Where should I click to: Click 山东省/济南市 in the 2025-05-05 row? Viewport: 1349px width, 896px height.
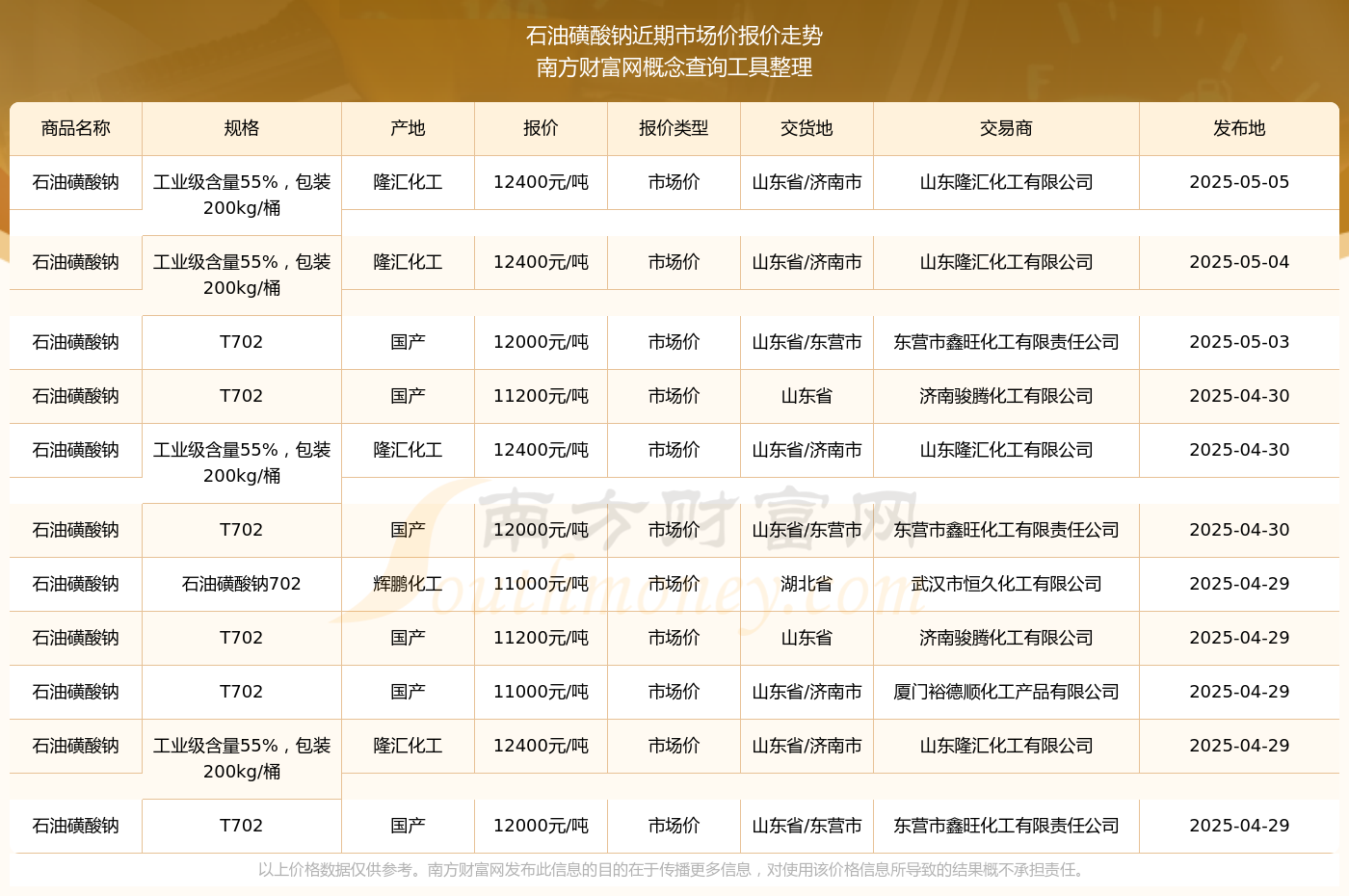[x=807, y=182]
